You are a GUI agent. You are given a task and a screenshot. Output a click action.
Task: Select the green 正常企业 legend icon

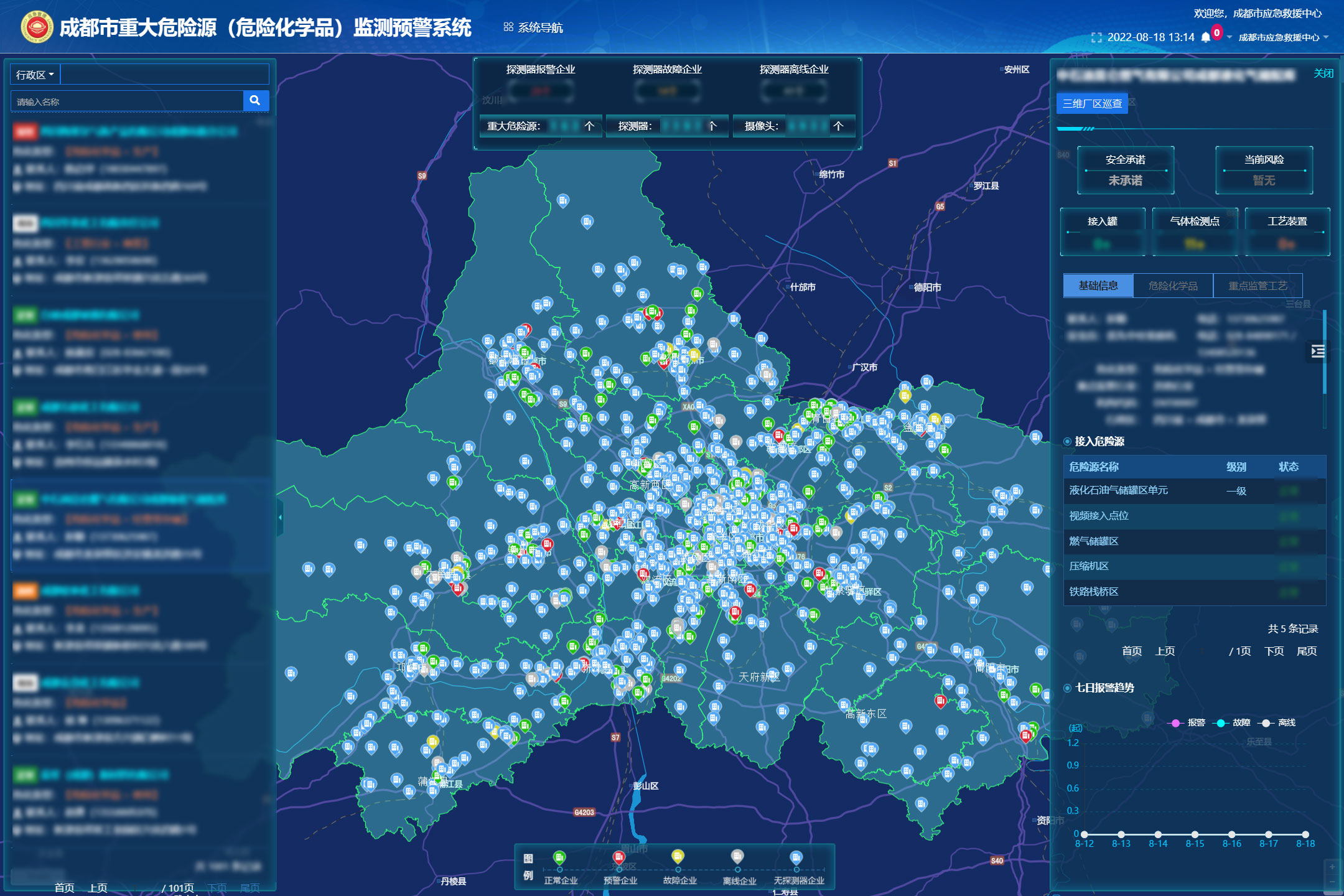pyautogui.click(x=560, y=857)
